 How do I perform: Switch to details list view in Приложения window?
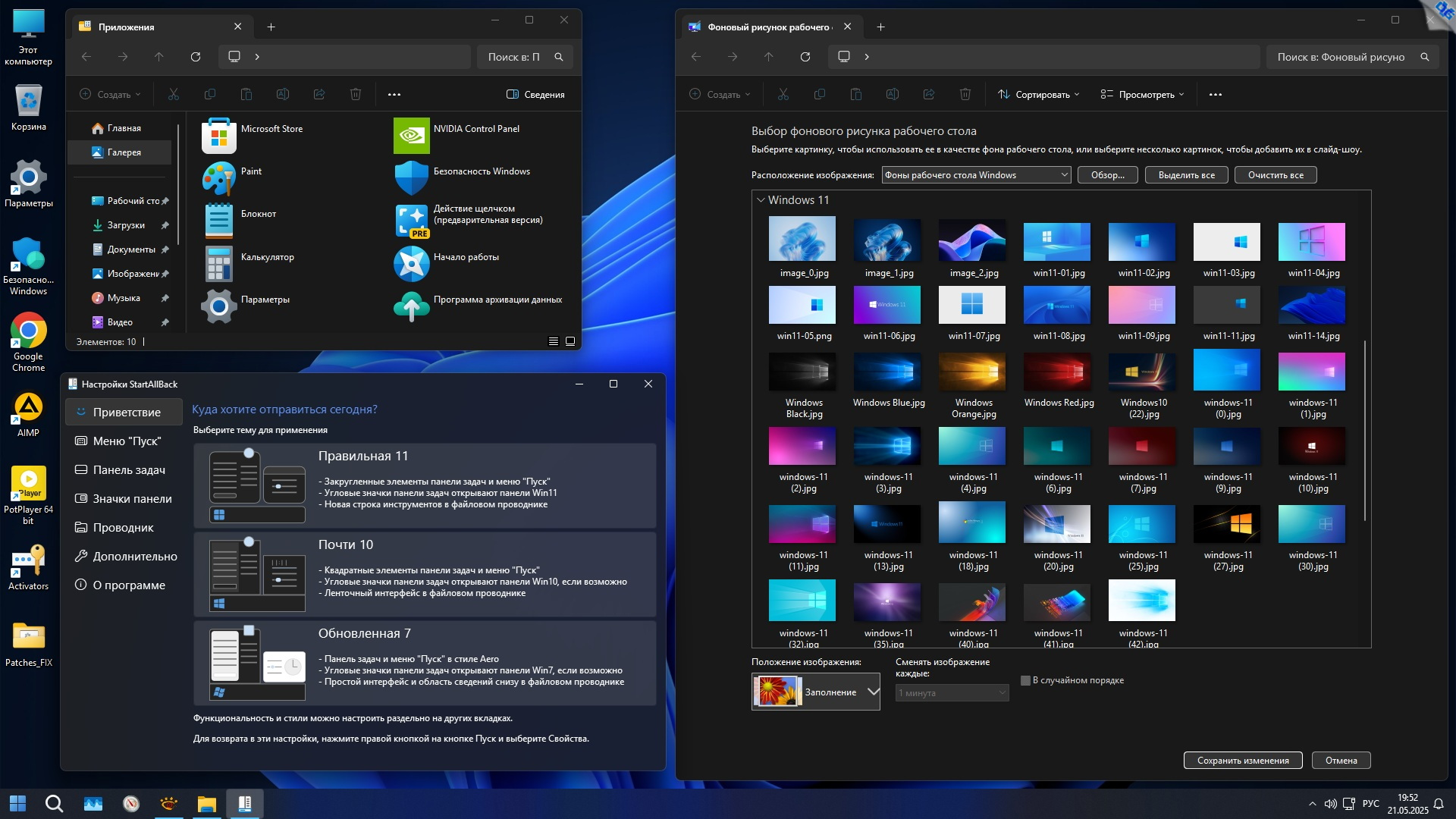click(x=554, y=341)
